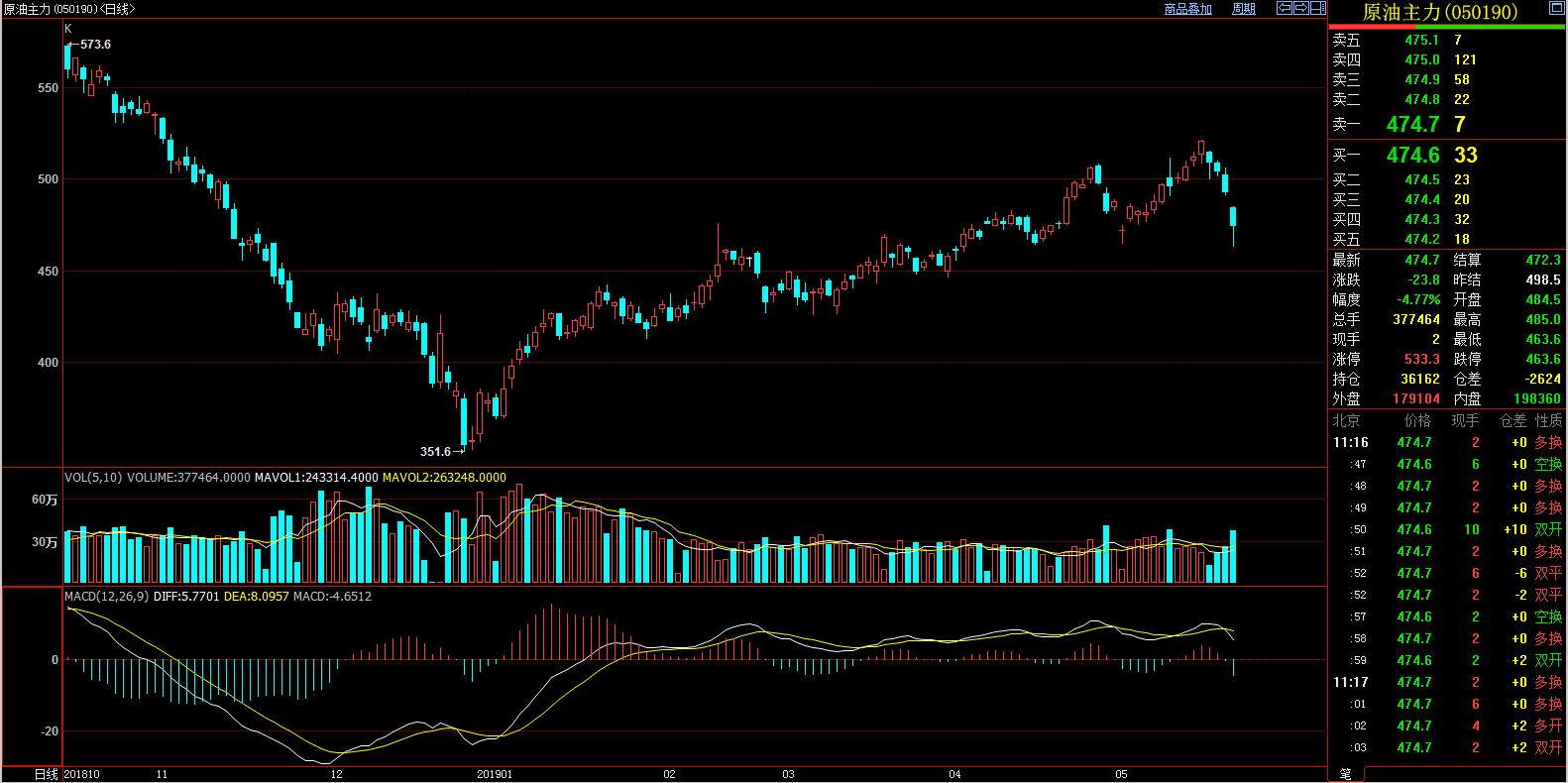This screenshot has width=1568, height=783.
Task: Select the 卖一 ask price 474.7
Action: pyautogui.click(x=1412, y=125)
